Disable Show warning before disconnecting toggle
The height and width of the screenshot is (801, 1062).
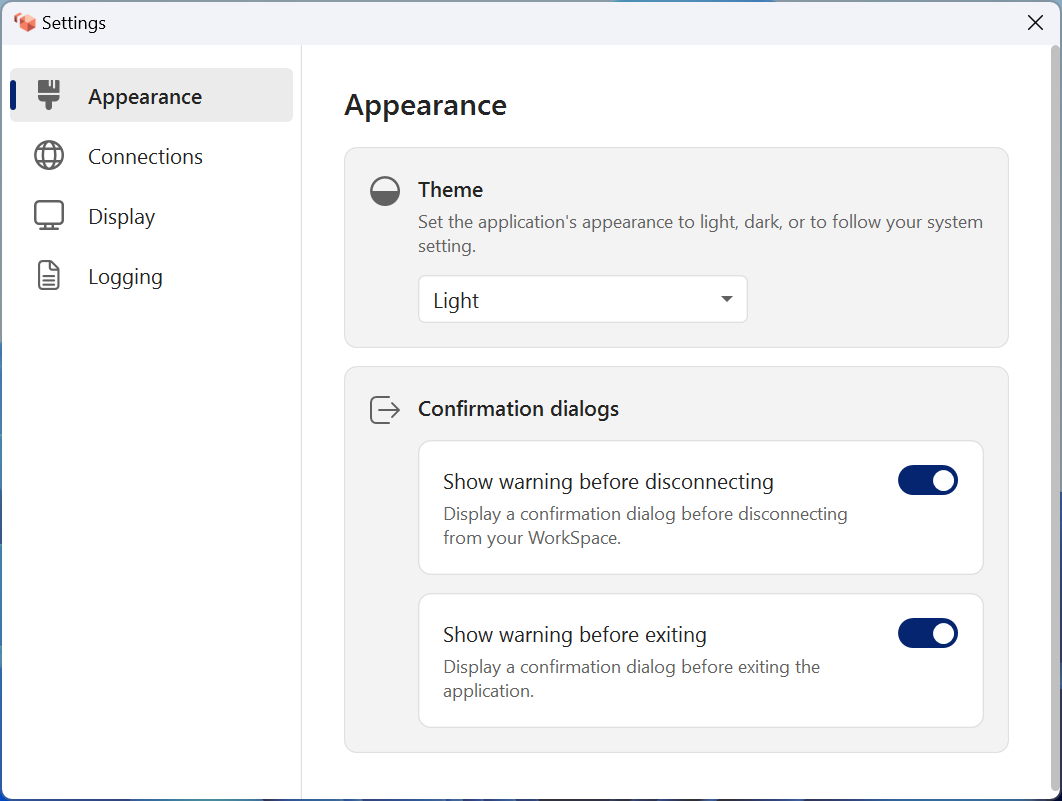(x=927, y=480)
